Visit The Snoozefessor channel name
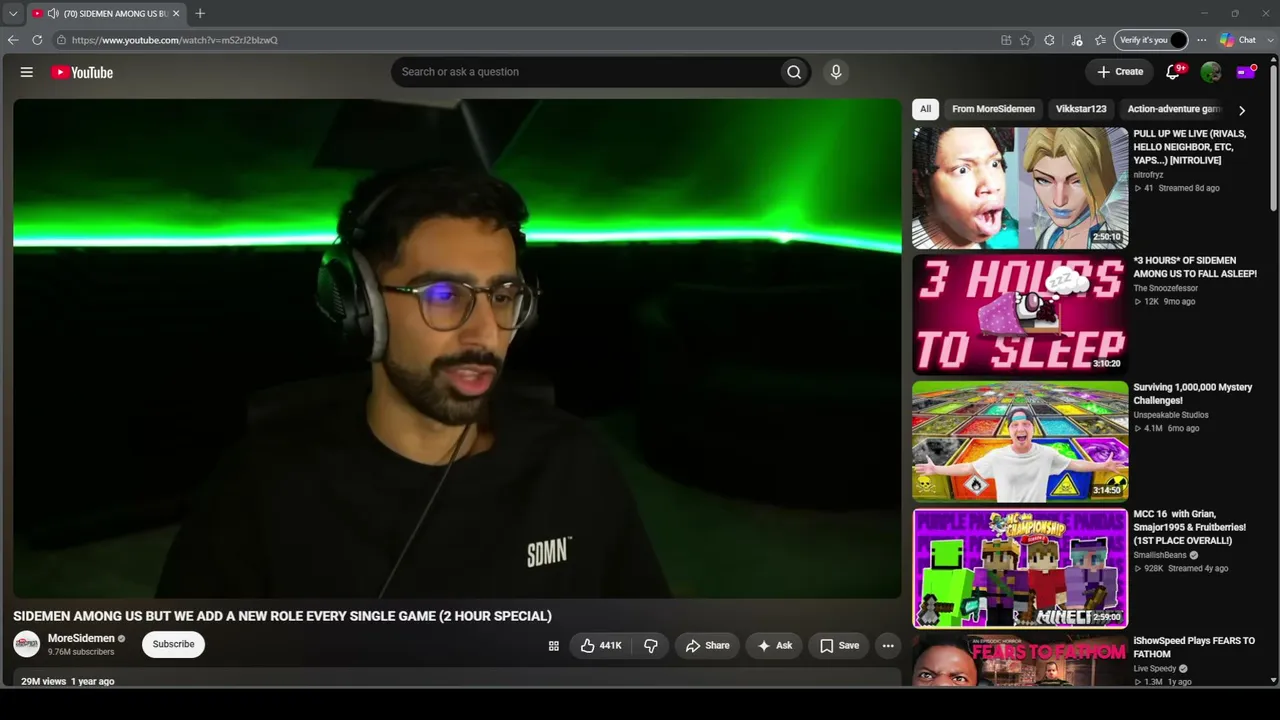 (1165, 288)
